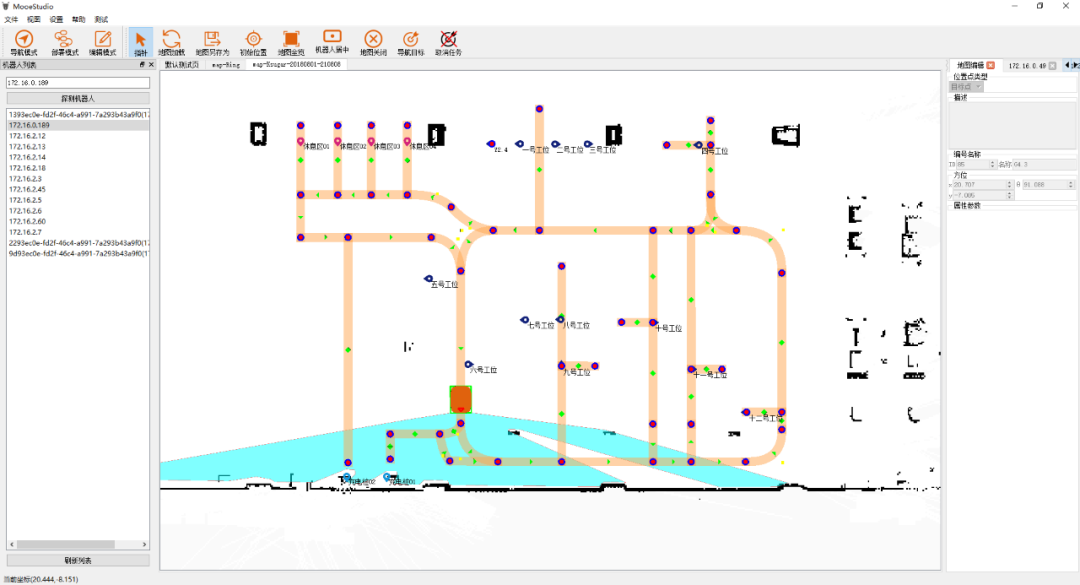Image resolution: width=1080 pixels, height=585 pixels.
Task: Click the robot IP address input field
Action: 78,82
